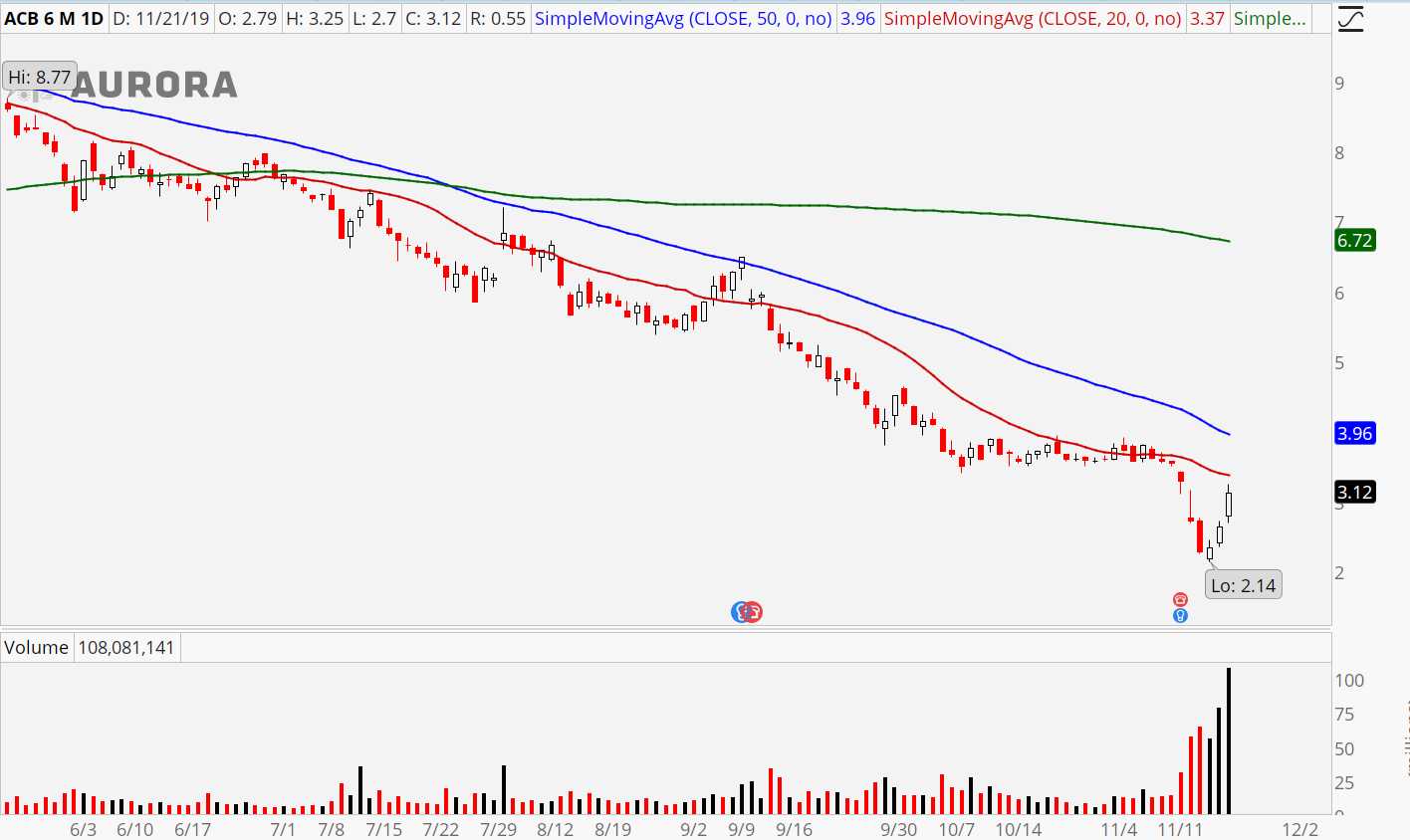Image resolution: width=1410 pixels, height=840 pixels.
Task: Click the 7/29 date on time axis
Action: [499, 829]
